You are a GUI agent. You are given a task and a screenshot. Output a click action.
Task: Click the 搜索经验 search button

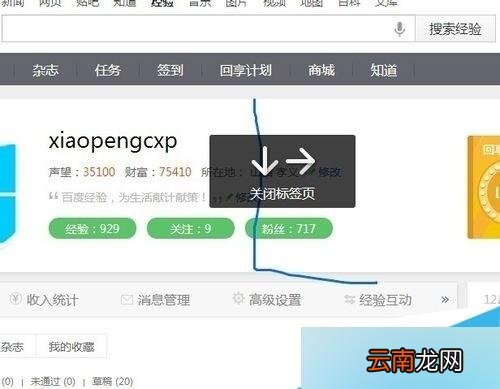point(455,29)
